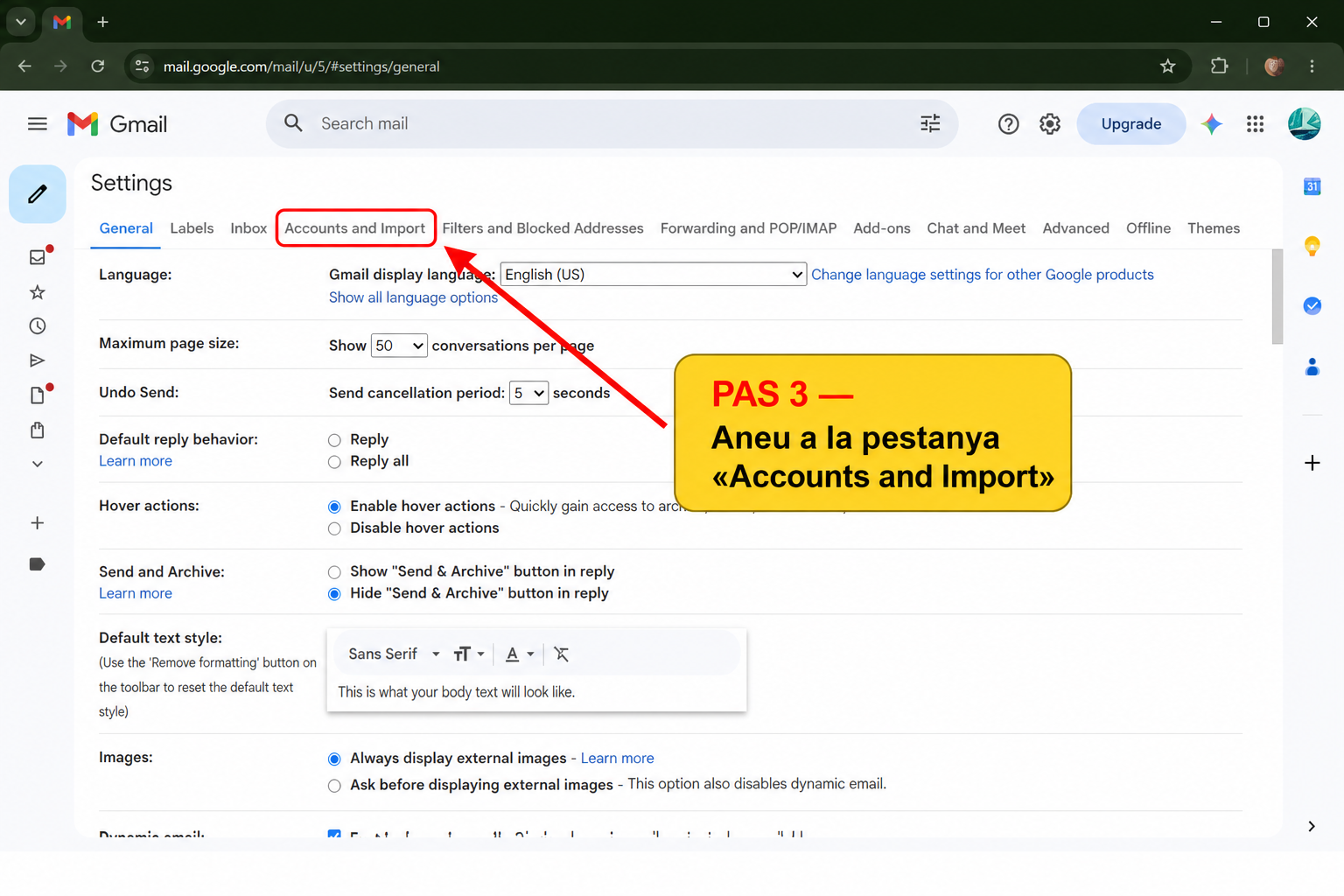Image resolution: width=1344 pixels, height=896 pixels.
Task: Open Change language settings for other Google products
Action: (x=983, y=275)
